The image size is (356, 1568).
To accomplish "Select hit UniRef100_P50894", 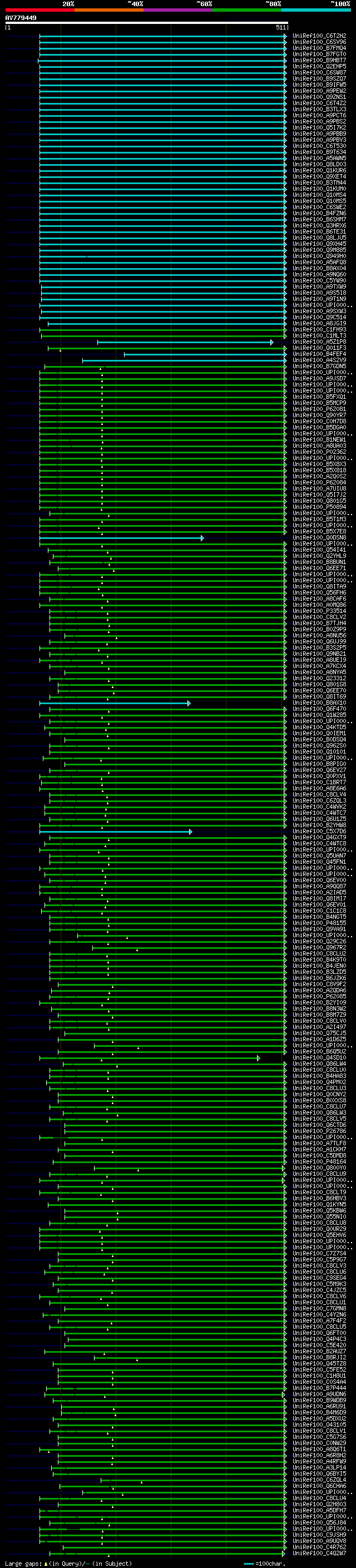I will pyautogui.click(x=319, y=506).
